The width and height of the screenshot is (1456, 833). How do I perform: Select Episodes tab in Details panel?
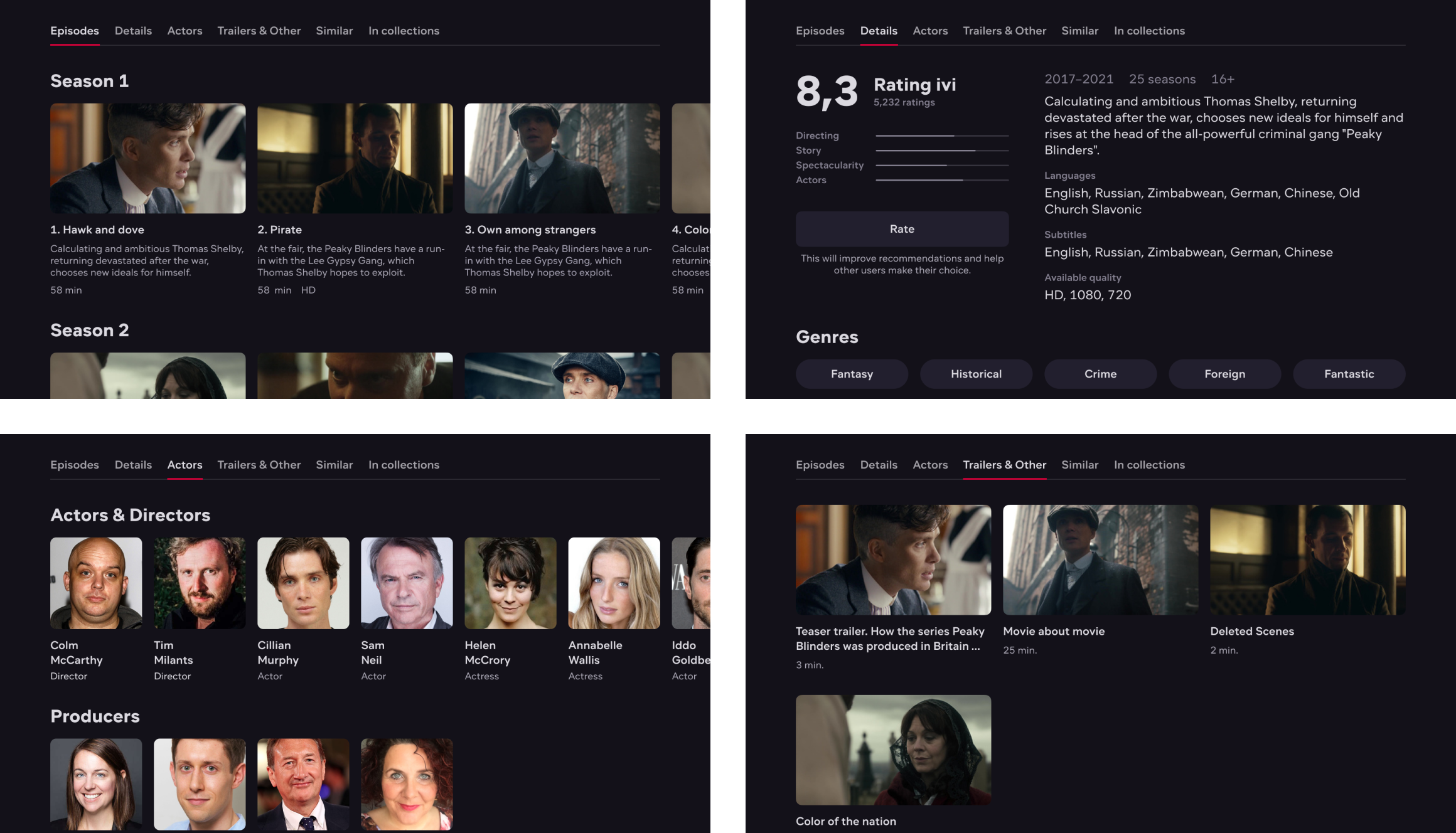point(820,31)
